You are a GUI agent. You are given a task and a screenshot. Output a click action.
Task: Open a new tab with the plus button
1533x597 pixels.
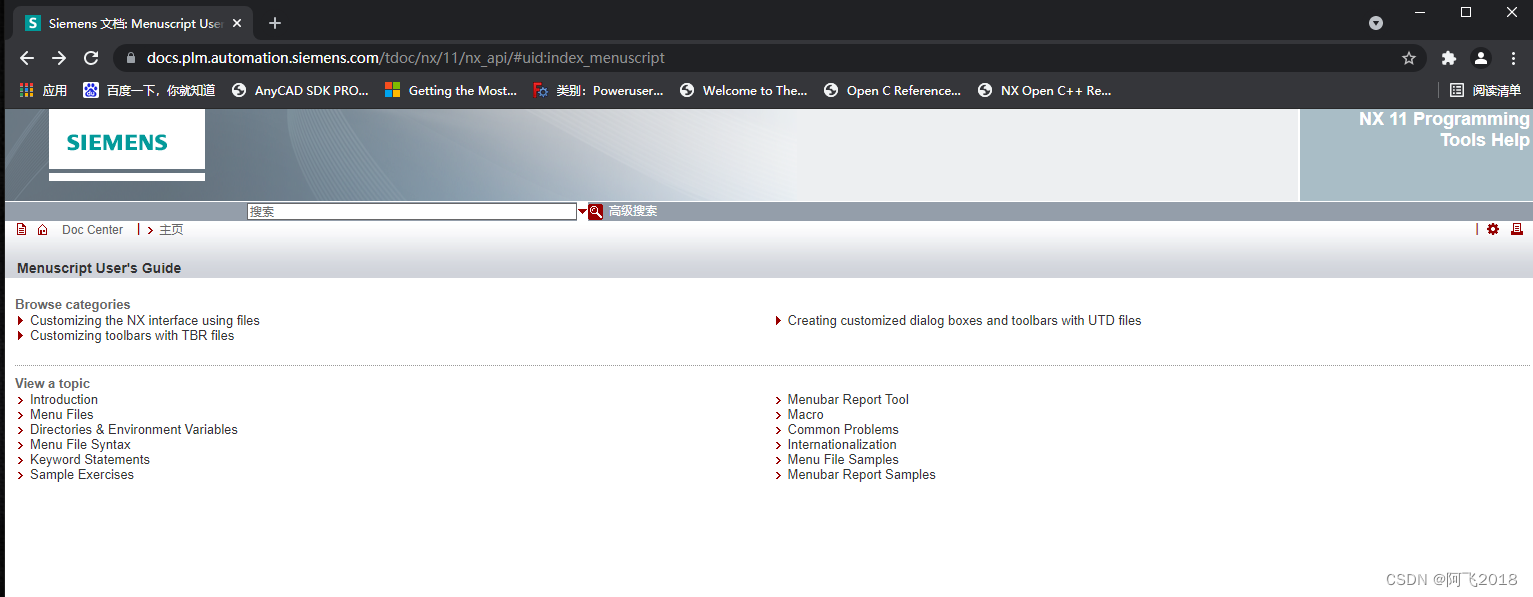pyautogui.click(x=275, y=23)
